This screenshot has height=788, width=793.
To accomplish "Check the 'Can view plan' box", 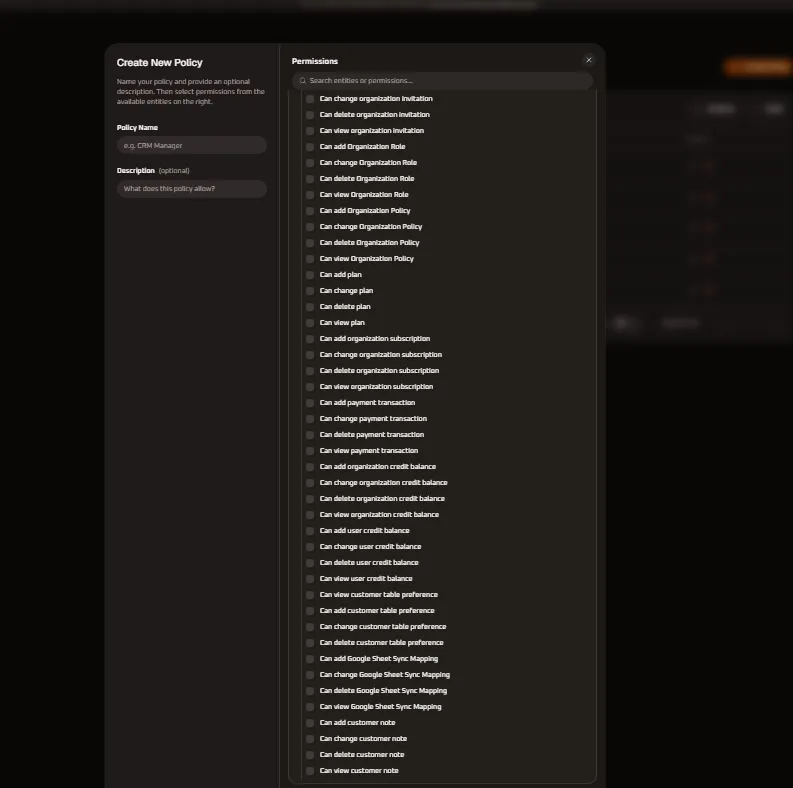I will tap(310, 323).
